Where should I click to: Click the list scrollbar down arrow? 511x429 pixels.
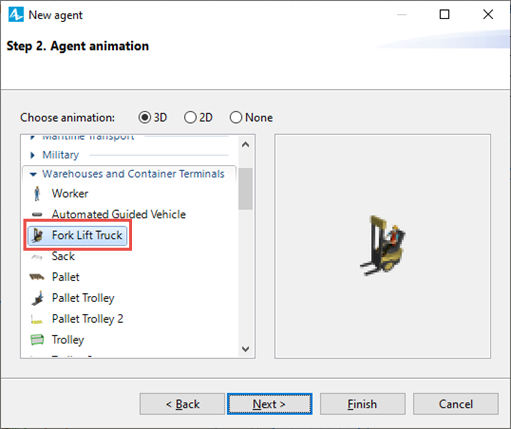[x=246, y=349]
